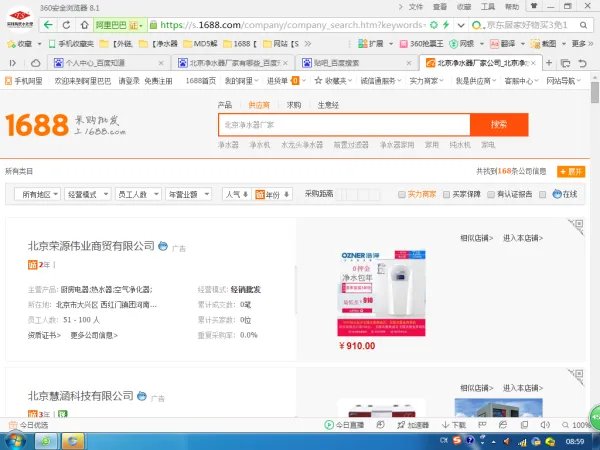Open 更多公司信息 link

tap(94, 335)
